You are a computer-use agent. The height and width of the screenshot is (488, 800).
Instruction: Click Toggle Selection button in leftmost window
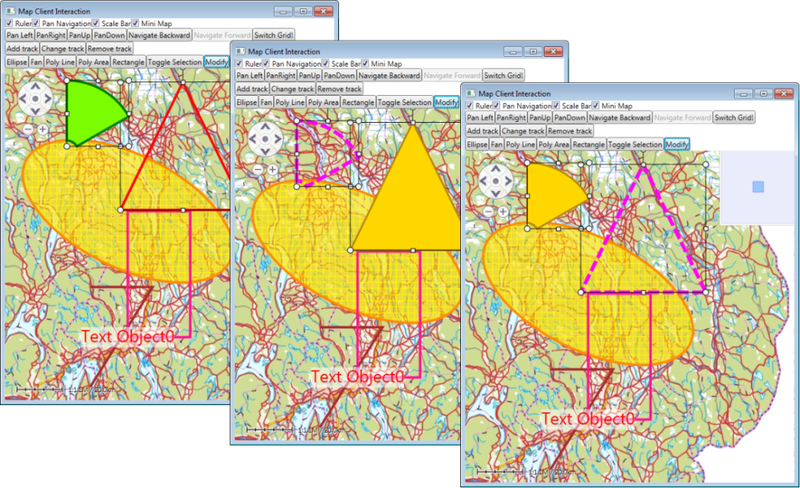tap(174, 62)
